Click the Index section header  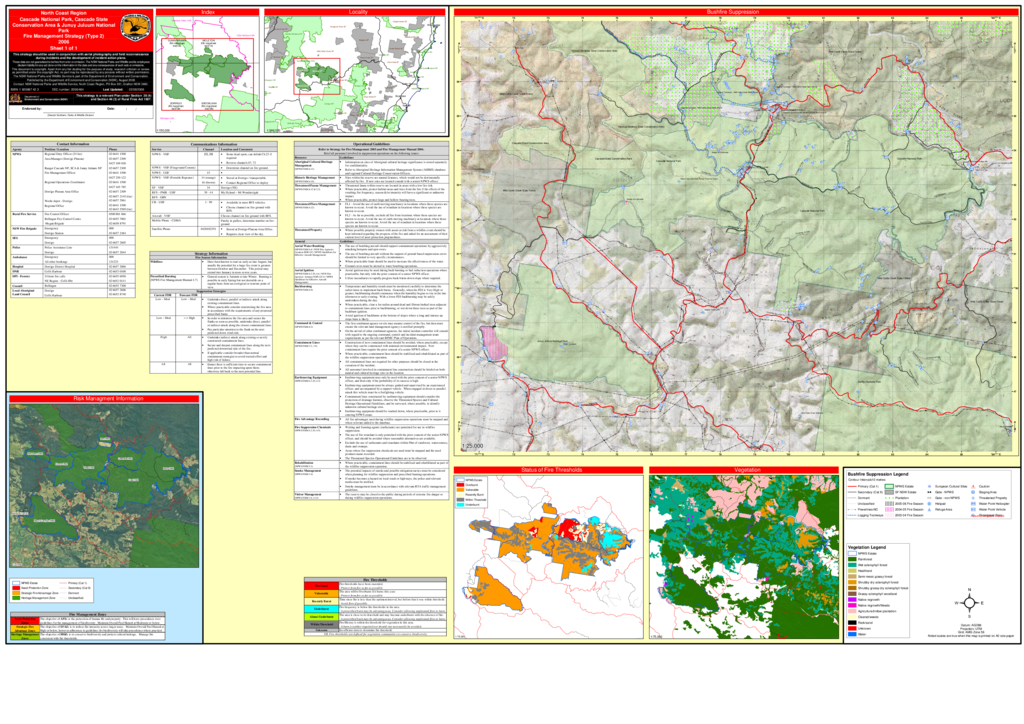pyautogui.click(x=208, y=12)
